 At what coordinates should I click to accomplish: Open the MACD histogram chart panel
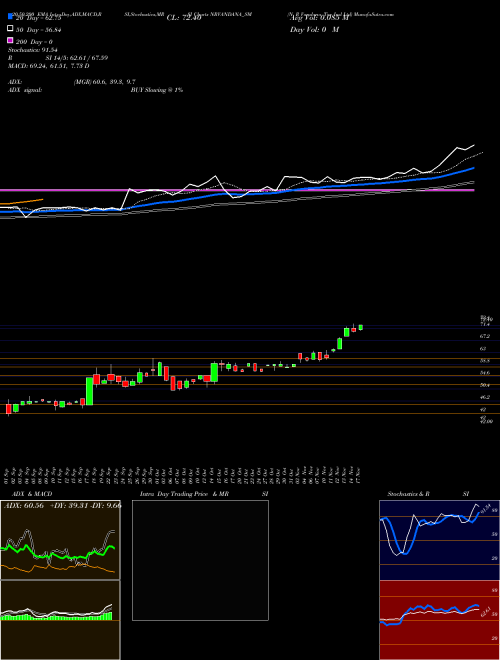point(60,620)
